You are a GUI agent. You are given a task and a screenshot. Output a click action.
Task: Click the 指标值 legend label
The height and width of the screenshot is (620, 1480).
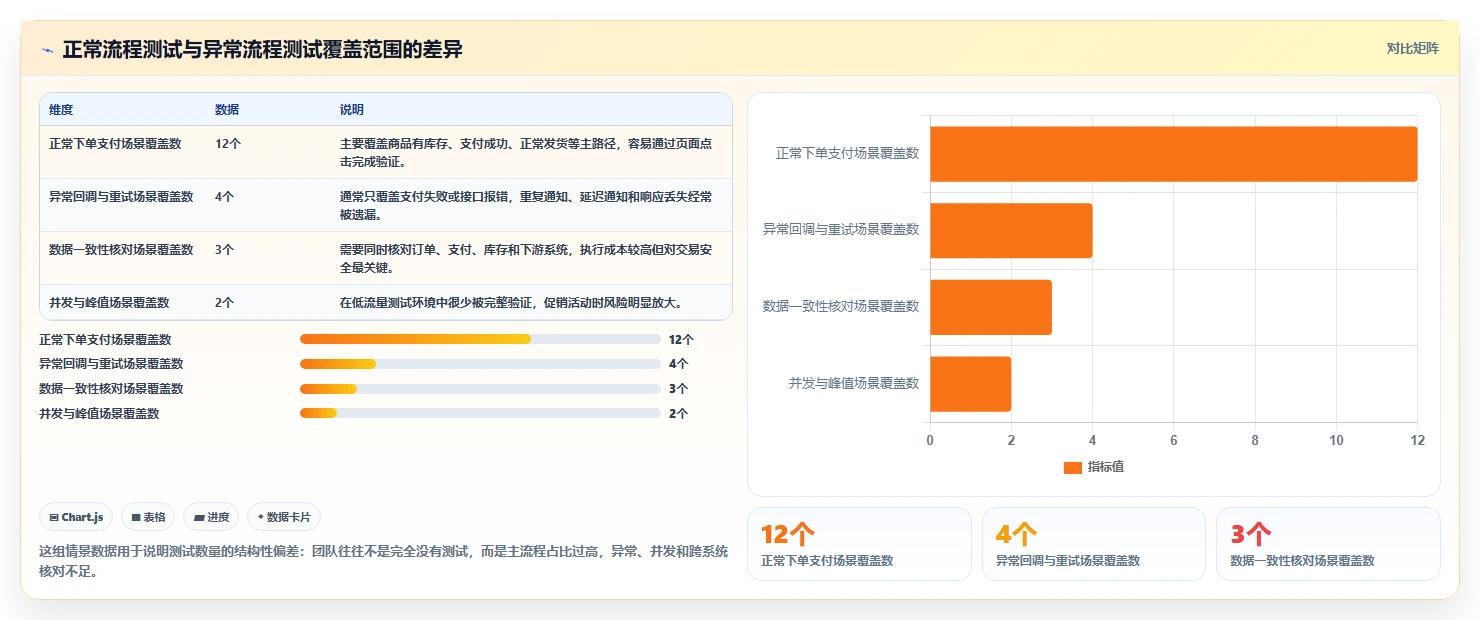pos(1106,467)
